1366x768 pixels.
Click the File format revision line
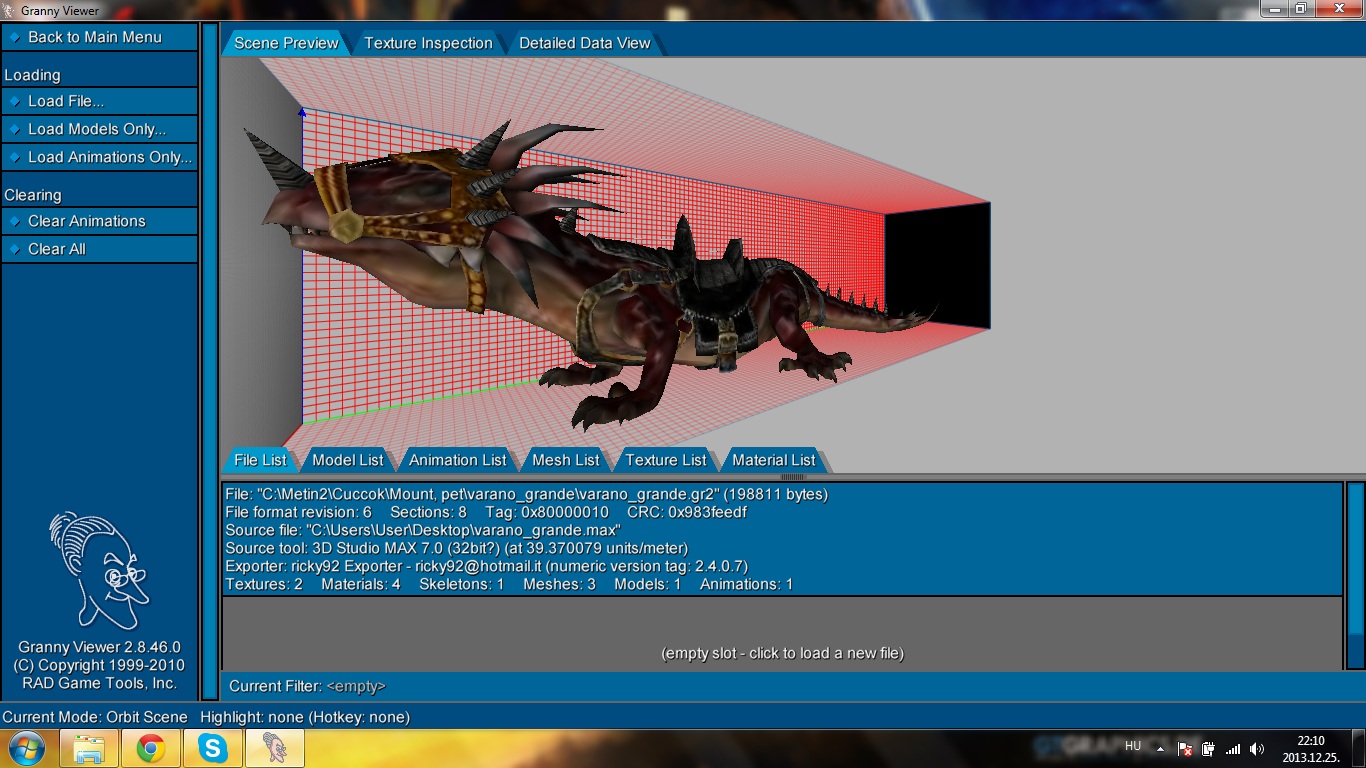point(486,512)
